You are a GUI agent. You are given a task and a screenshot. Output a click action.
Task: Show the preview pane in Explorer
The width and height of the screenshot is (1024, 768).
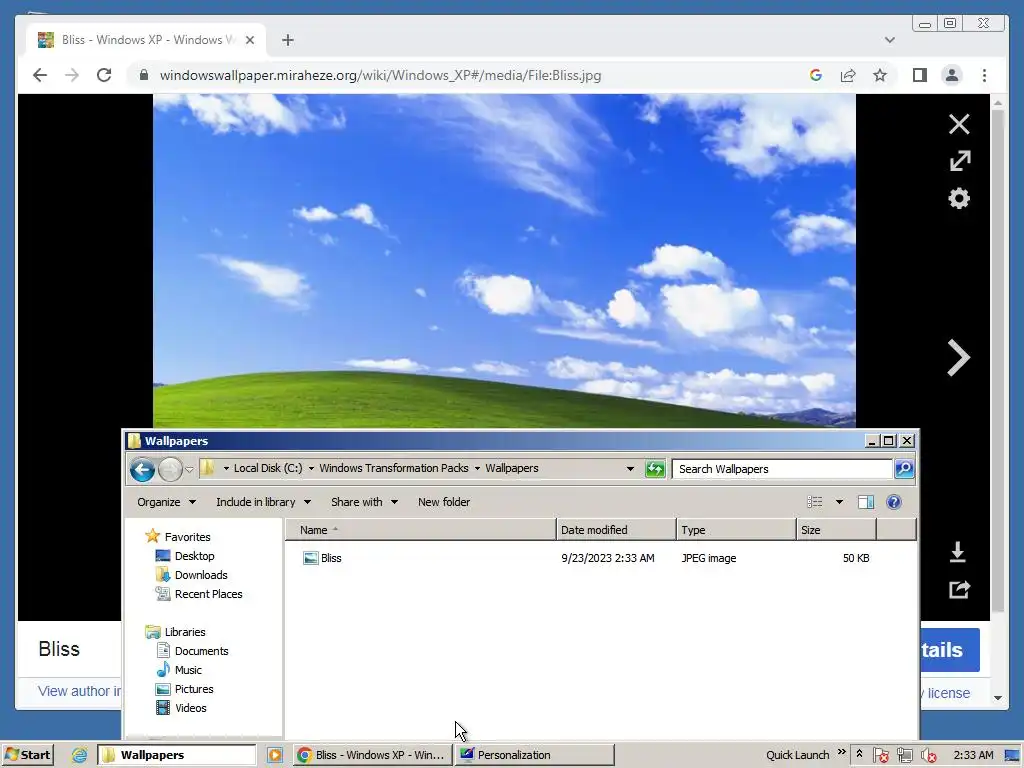point(866,502)
